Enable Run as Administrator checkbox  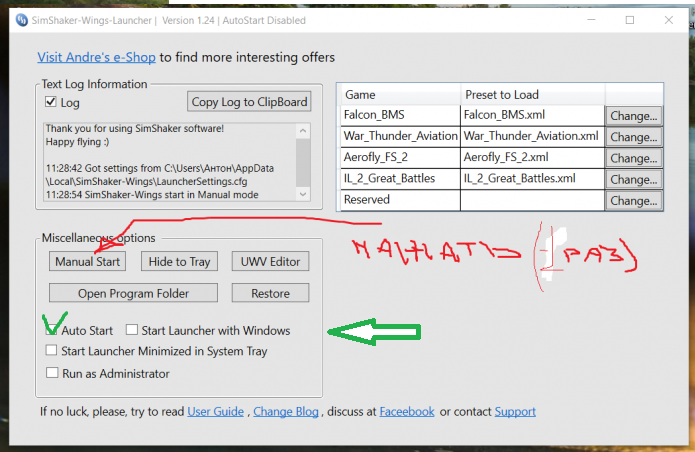point(52,372)
